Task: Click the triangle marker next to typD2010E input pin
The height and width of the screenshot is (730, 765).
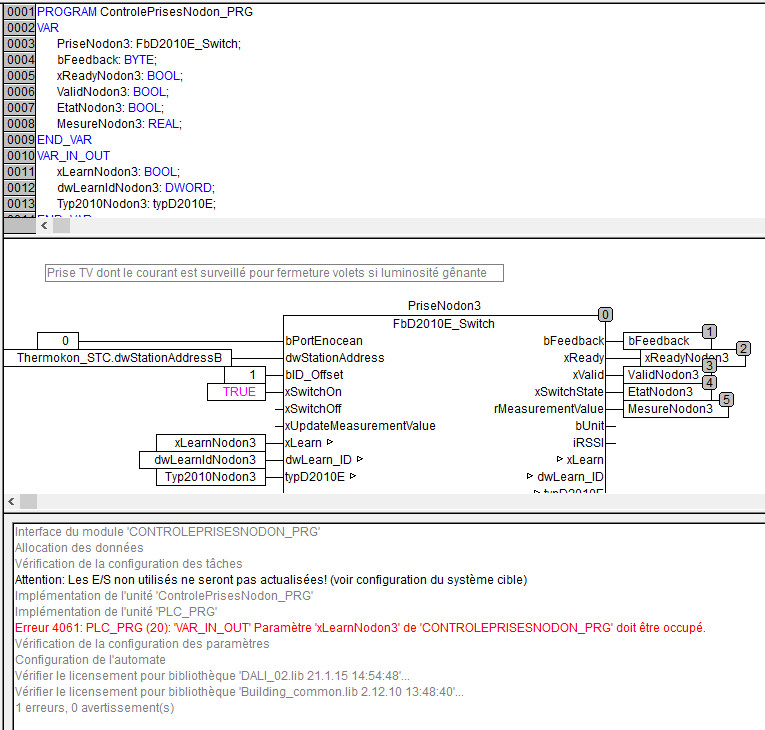Action: (x=352, y=477)
